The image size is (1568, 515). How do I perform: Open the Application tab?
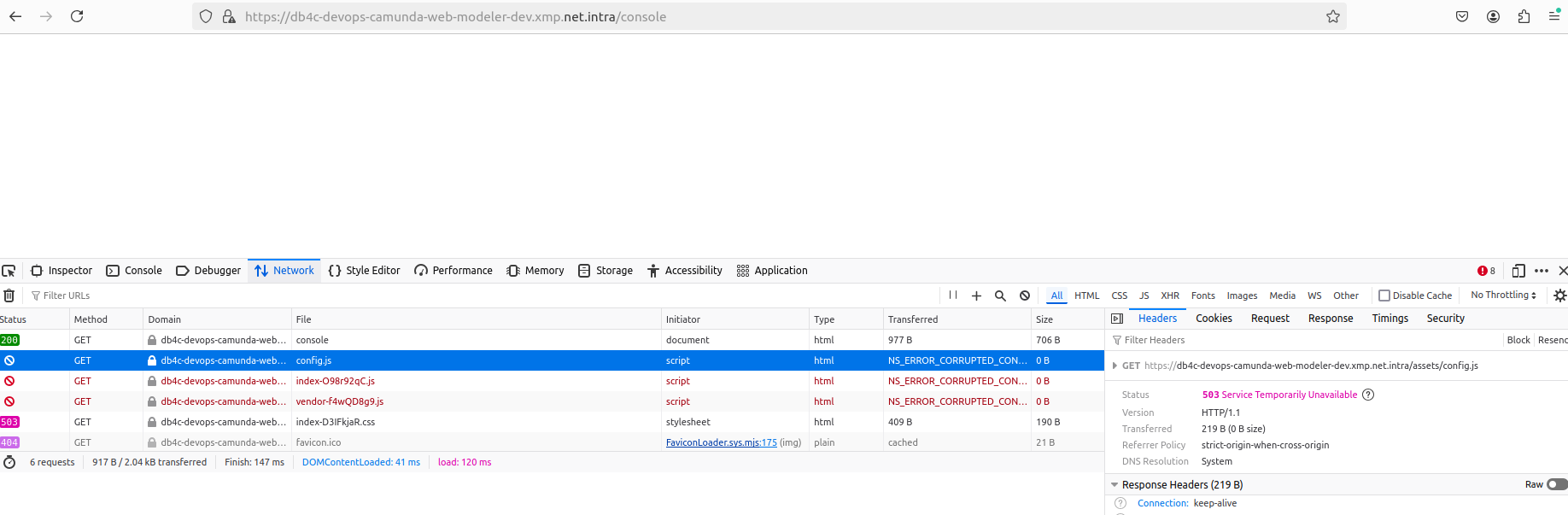tap(772, 271)
